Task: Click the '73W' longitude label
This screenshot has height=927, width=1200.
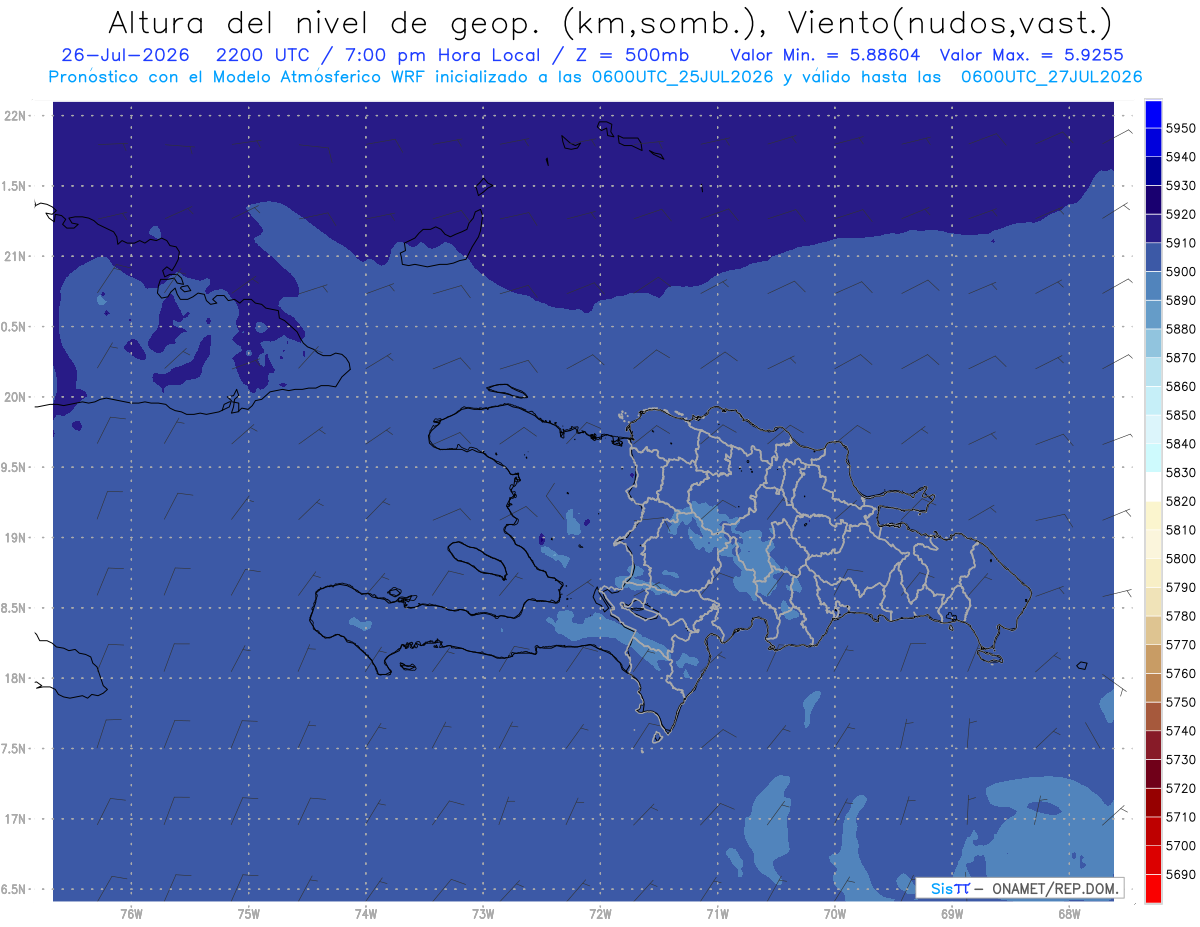Action: pyautogui.click(x=483, y=914)
